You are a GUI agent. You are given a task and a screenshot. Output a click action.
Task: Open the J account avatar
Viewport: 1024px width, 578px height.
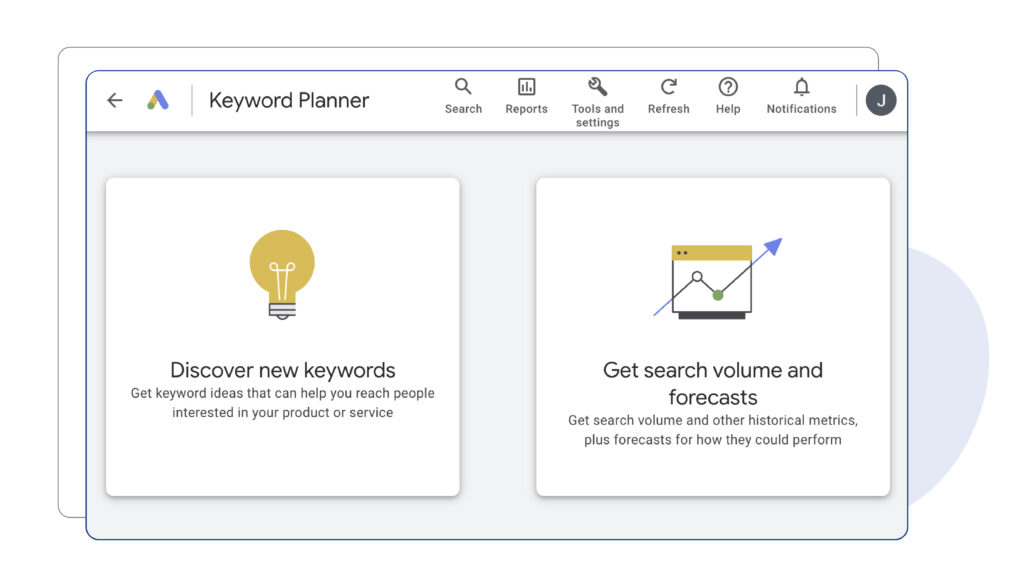point(881,100)
